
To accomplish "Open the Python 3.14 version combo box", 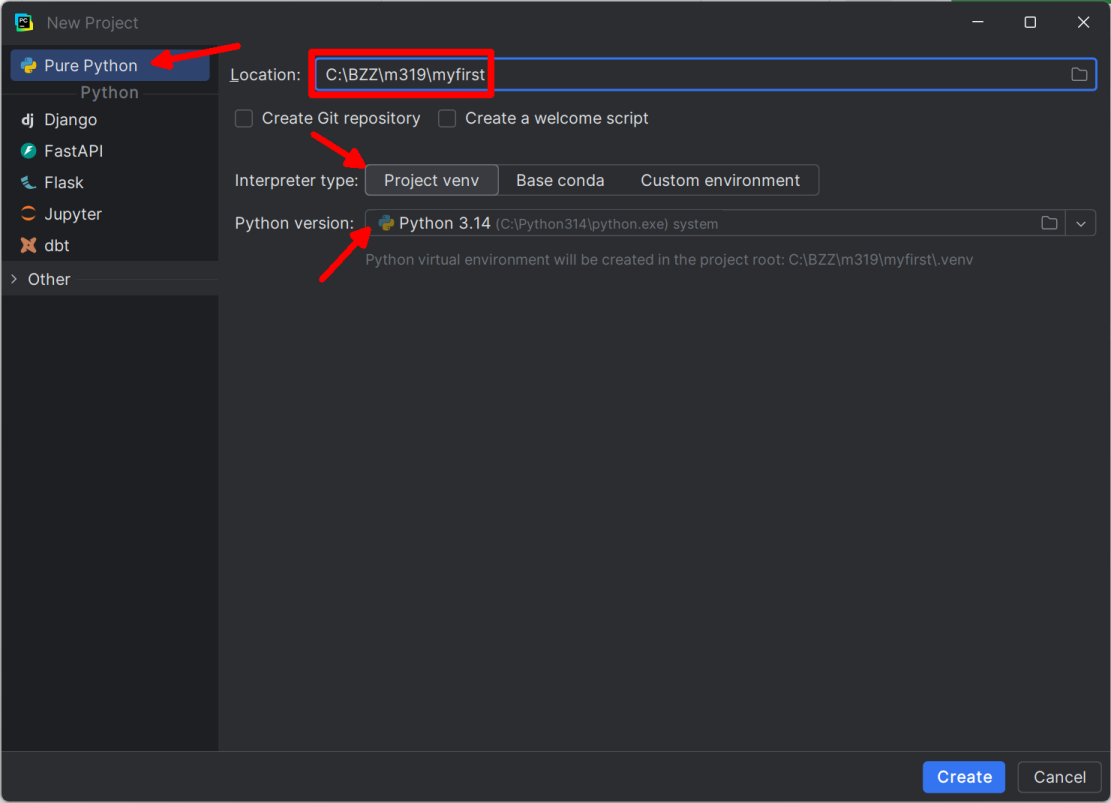I will click(715, 223).
